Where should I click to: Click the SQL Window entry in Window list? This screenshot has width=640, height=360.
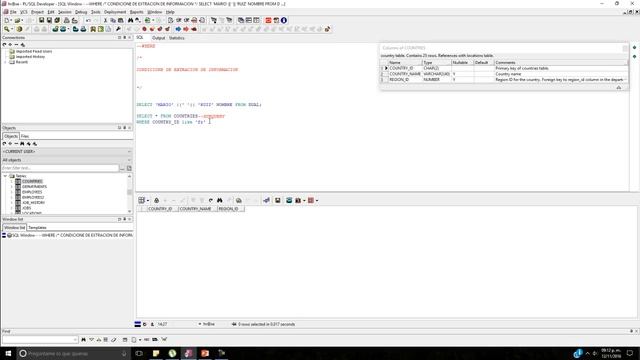67,235
